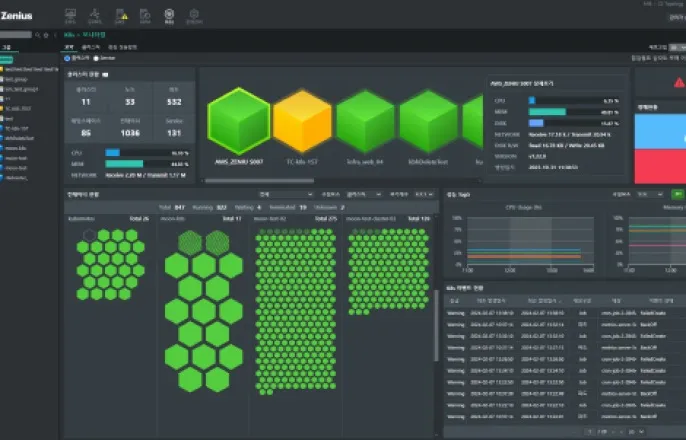Click the red segment of the right-side status chart

point(660,166)
